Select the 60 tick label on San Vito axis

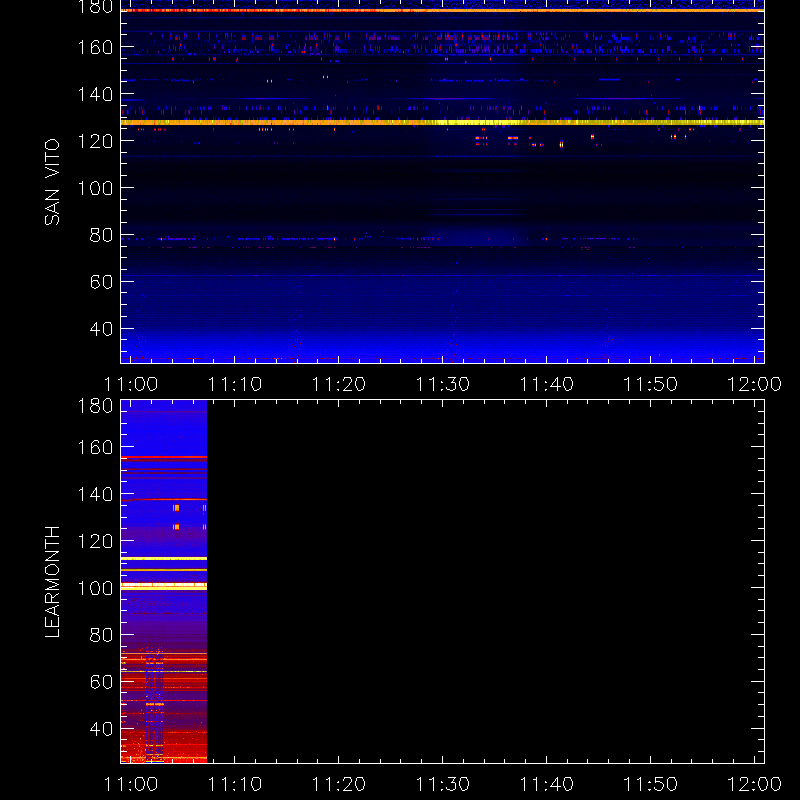point(101,282)
